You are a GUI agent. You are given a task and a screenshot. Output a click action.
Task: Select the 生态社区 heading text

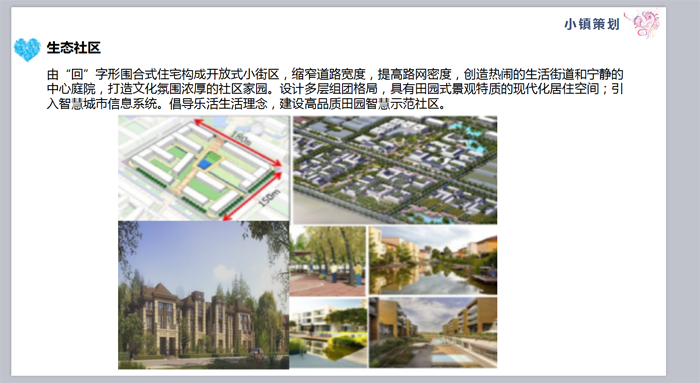(x=74, y=47)
